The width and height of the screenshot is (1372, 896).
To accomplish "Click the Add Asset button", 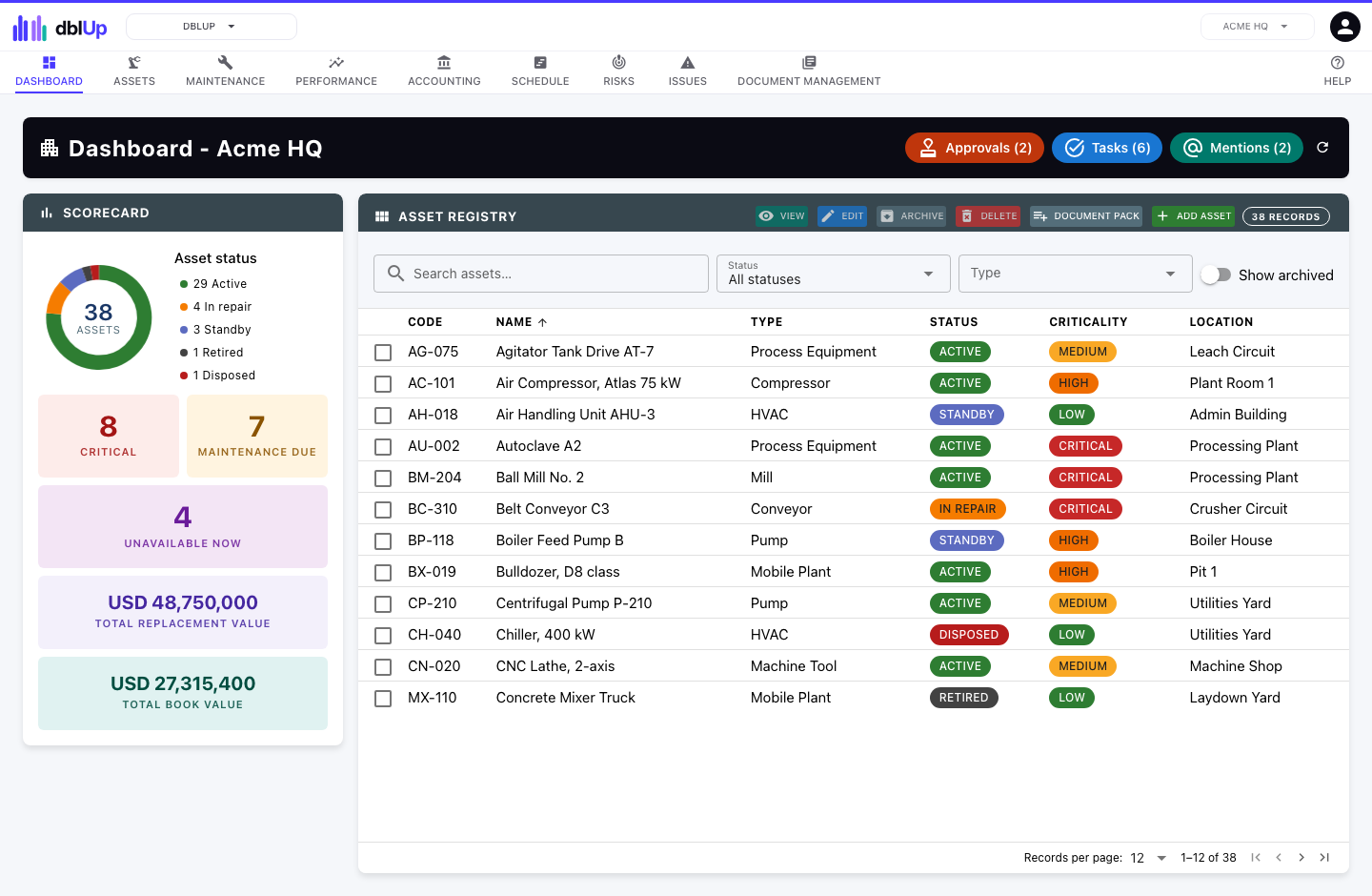I will (1194, 216).
